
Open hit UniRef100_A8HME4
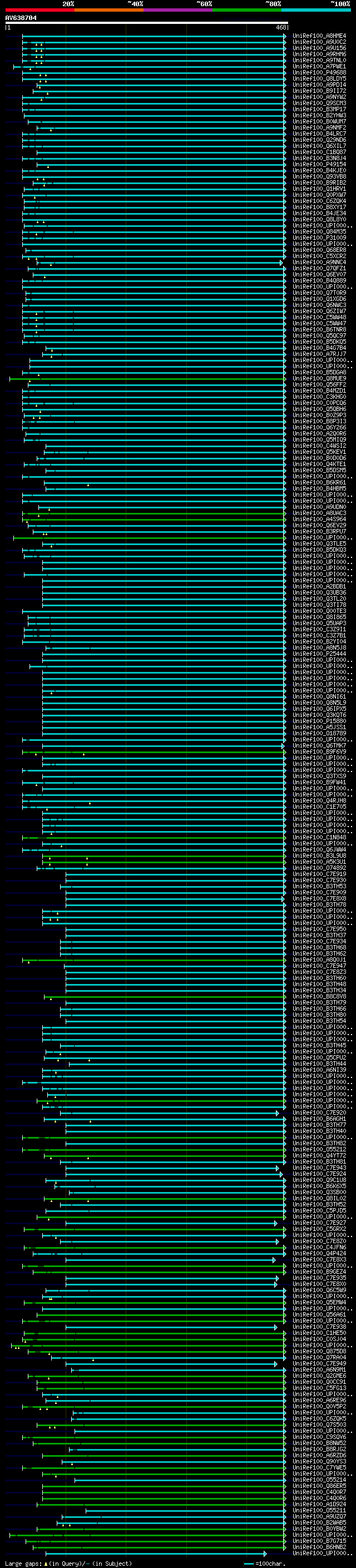pyautogui.click(x=319, y=36)
